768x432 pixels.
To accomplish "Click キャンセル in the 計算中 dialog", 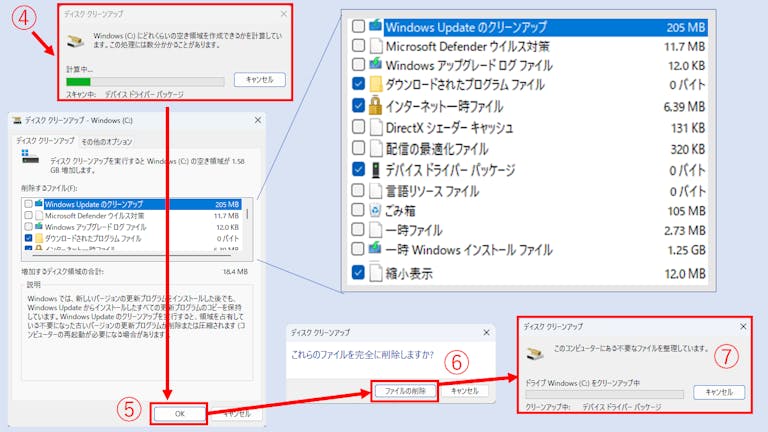I will pos(260,79).
